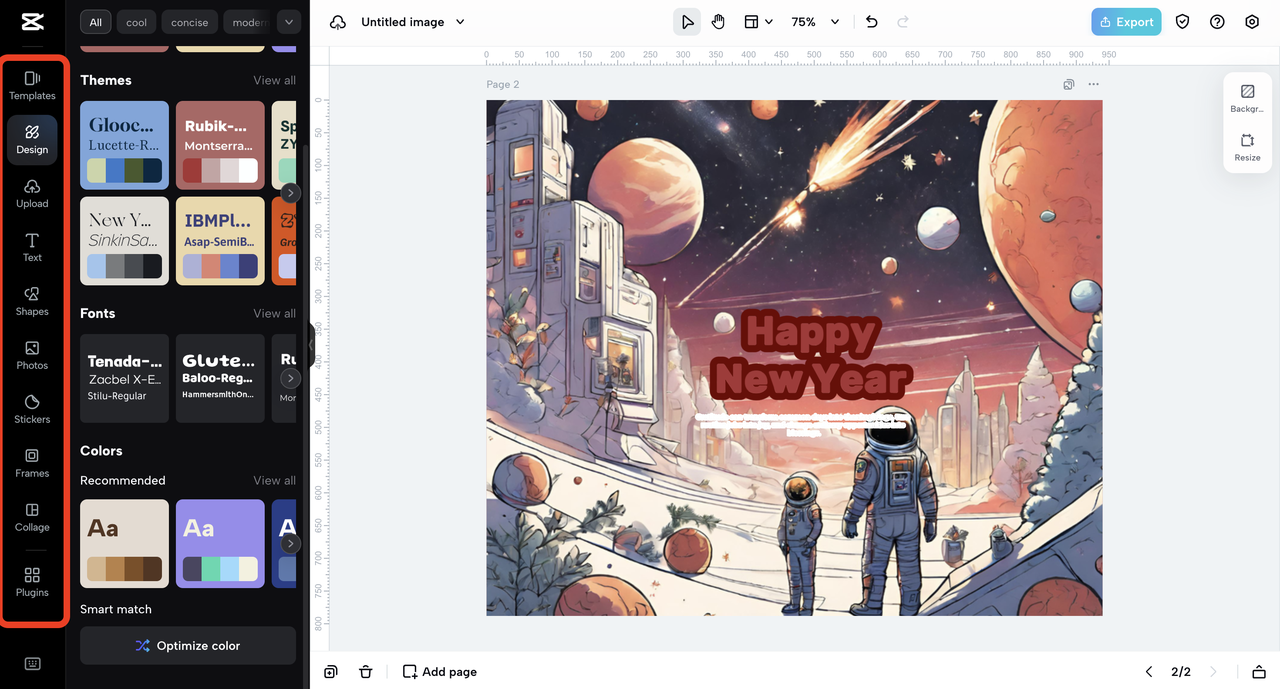Select the Happy New Year text
This screenshot has height=689, width=1280.
(810, 354)
